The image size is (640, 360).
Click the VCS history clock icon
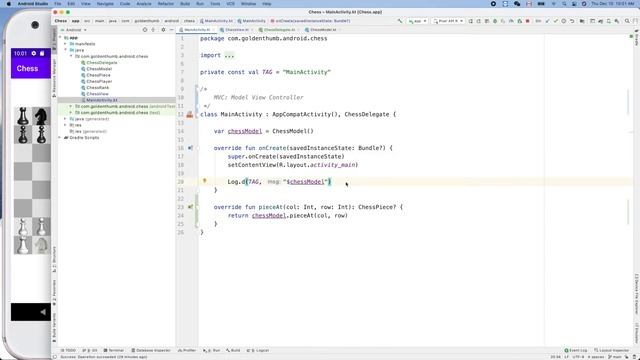coord(564,21)
